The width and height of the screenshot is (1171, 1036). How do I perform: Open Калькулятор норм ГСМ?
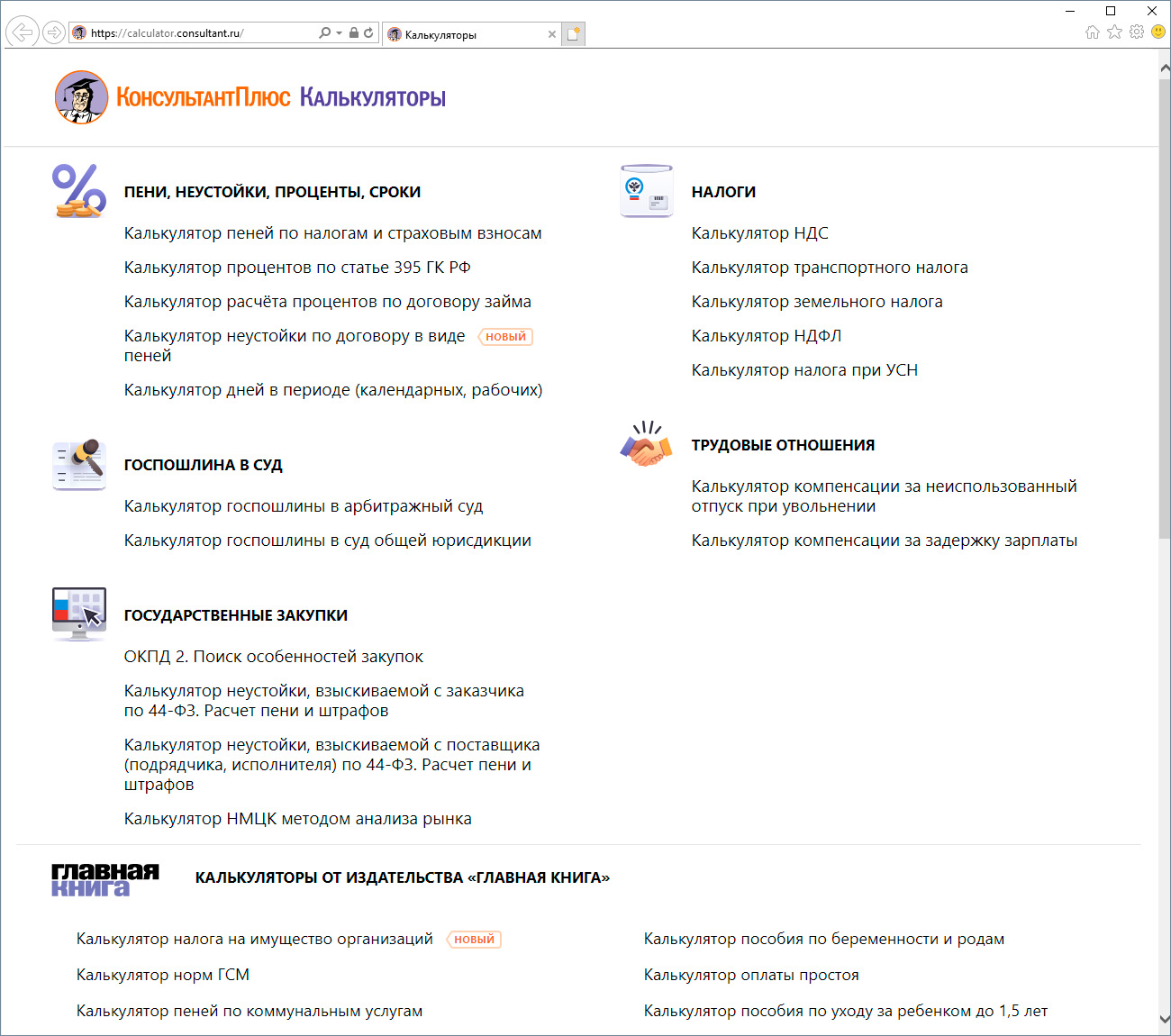pos(162,975)
